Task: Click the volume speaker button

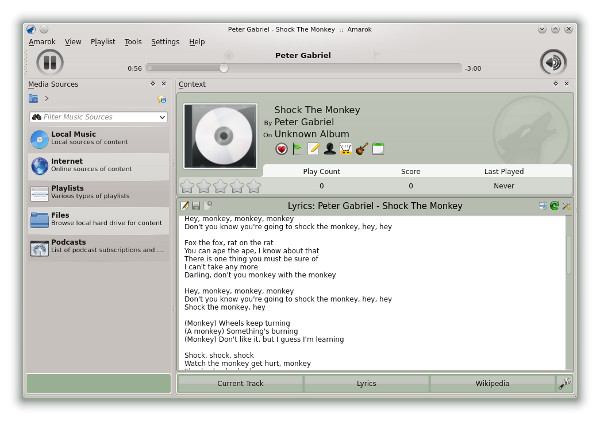Action: pyautogui.click(x=553, y=62)
